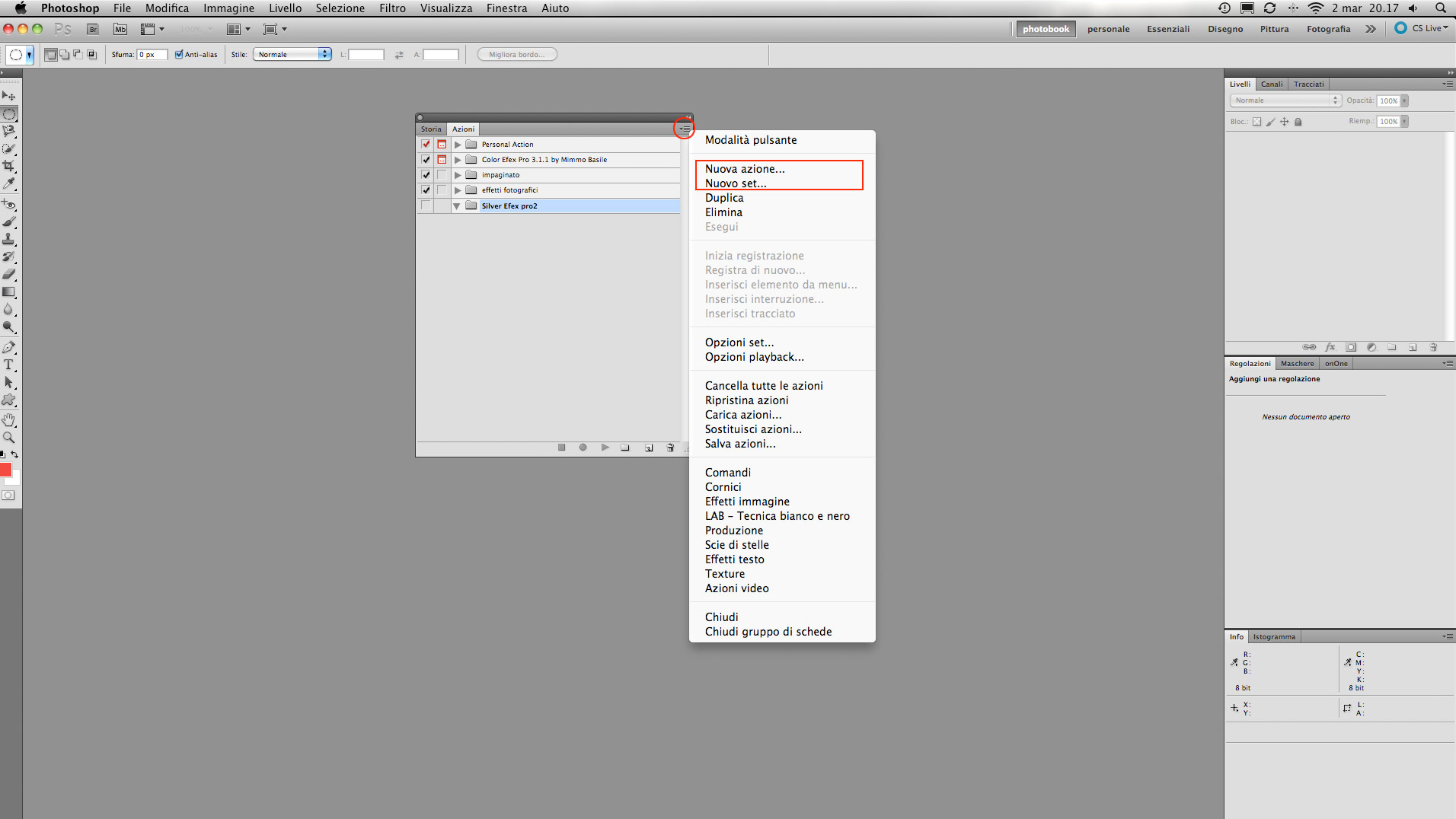Open the layer blend mode Normale dropdown
The image size is (1456, 819).
(x=1285, y=100)
